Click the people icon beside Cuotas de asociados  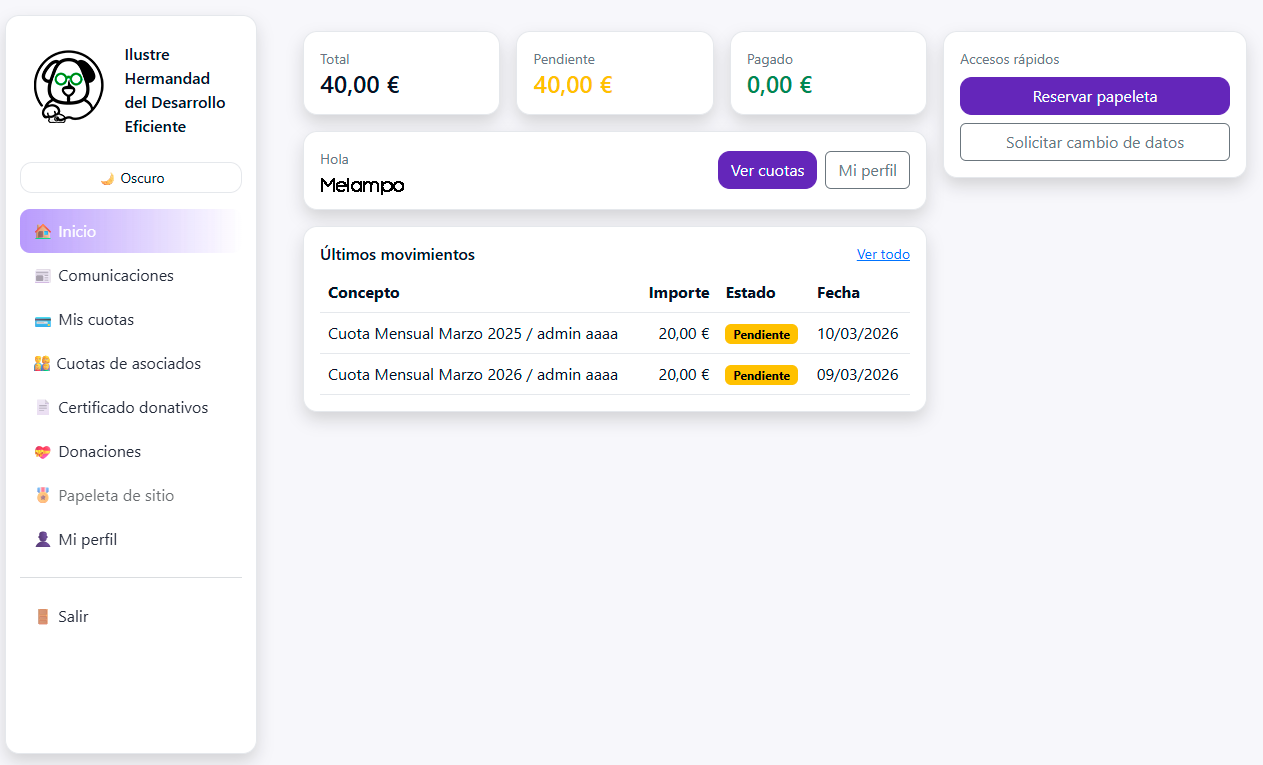(x=42, y=364)
